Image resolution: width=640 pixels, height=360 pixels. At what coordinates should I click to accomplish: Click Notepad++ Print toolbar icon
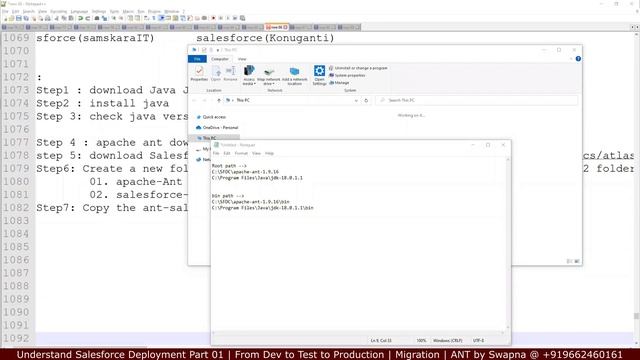48,18
